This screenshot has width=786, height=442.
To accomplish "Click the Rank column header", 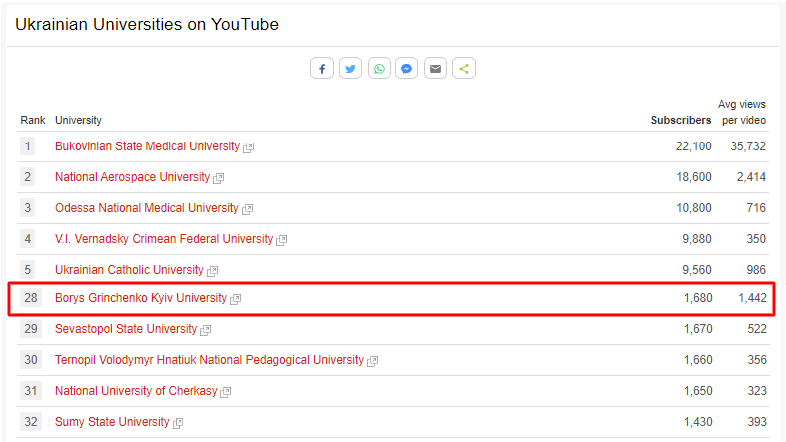I will click(33, 120).
